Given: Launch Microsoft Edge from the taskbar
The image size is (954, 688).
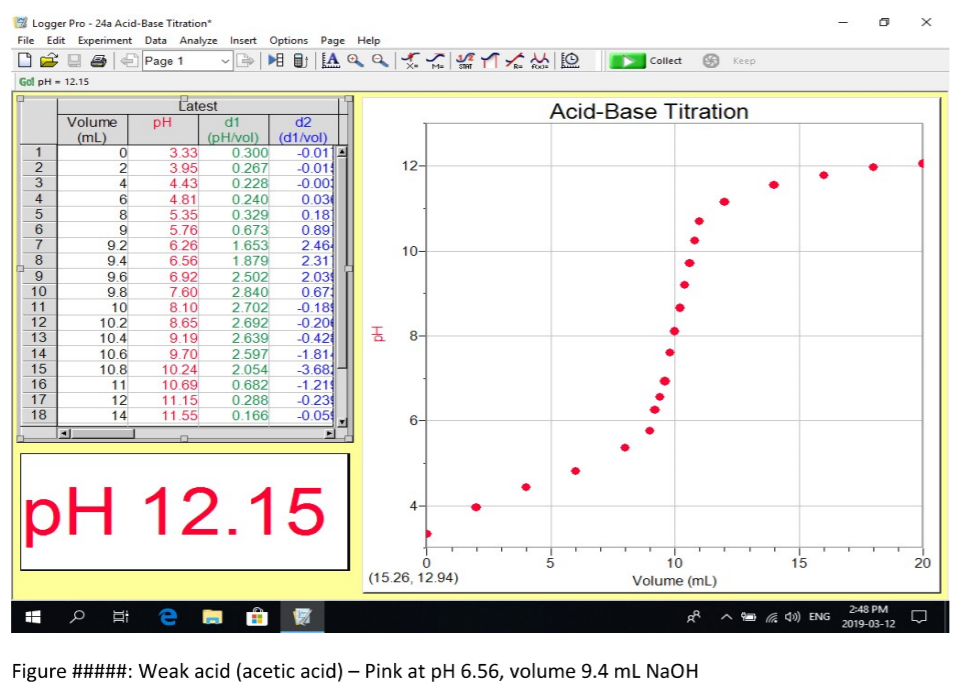Looking at the screenshot, I should pyautogui.click(x=167, y=616).
